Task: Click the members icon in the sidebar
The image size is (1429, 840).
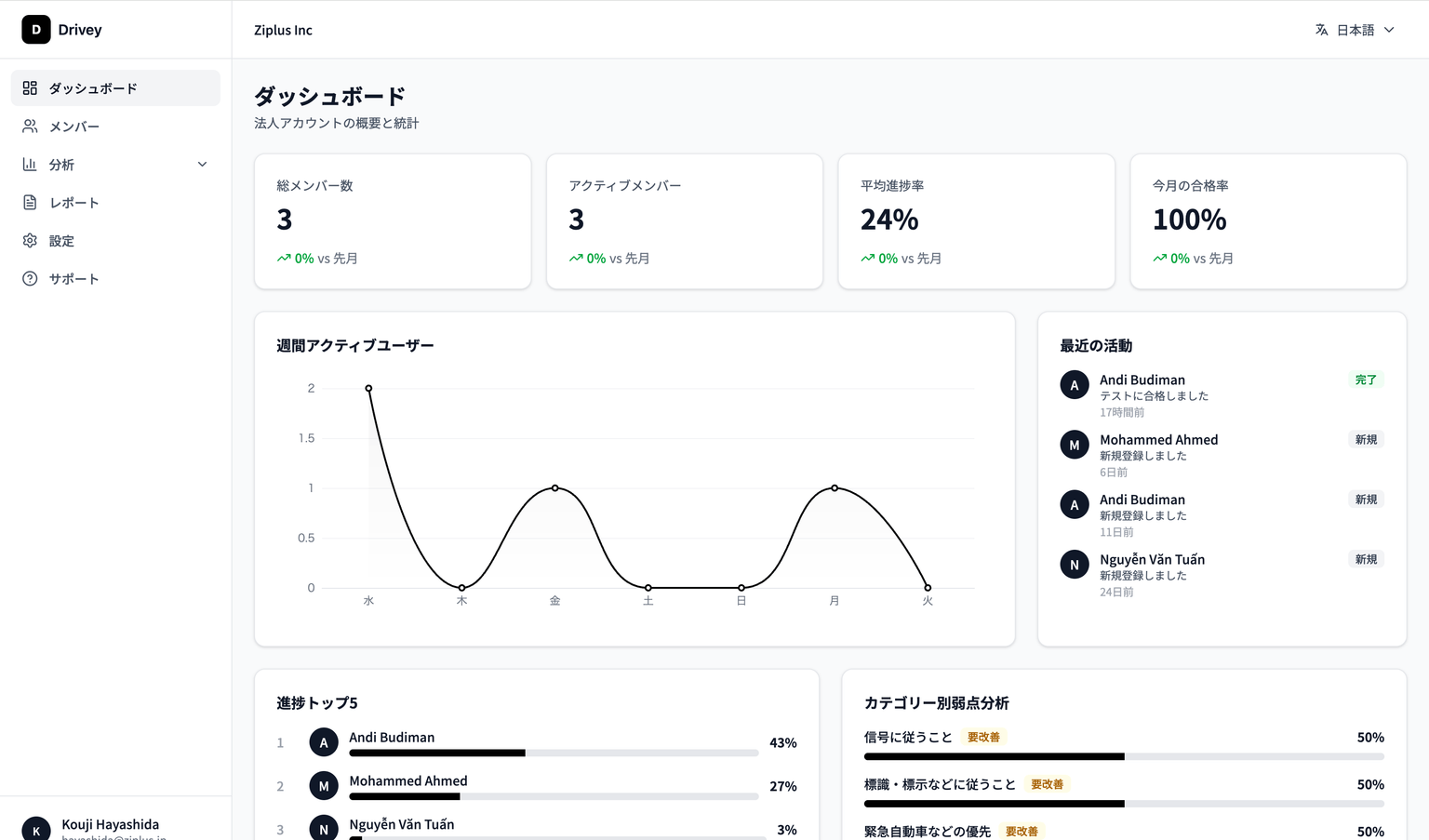Action: point(29,126)
